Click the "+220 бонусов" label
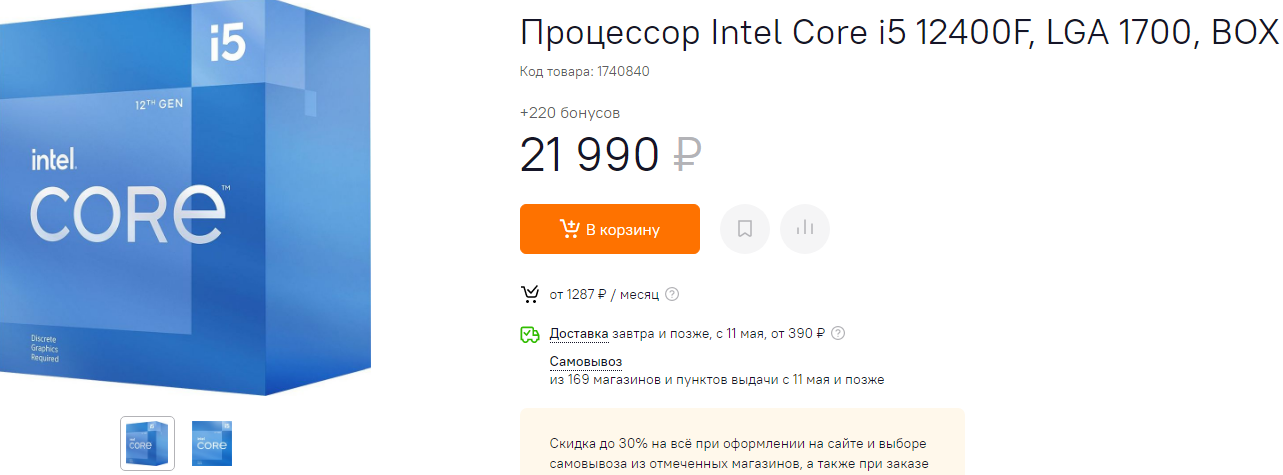The height and width of the screenshot is (475, 1283). 570,113
